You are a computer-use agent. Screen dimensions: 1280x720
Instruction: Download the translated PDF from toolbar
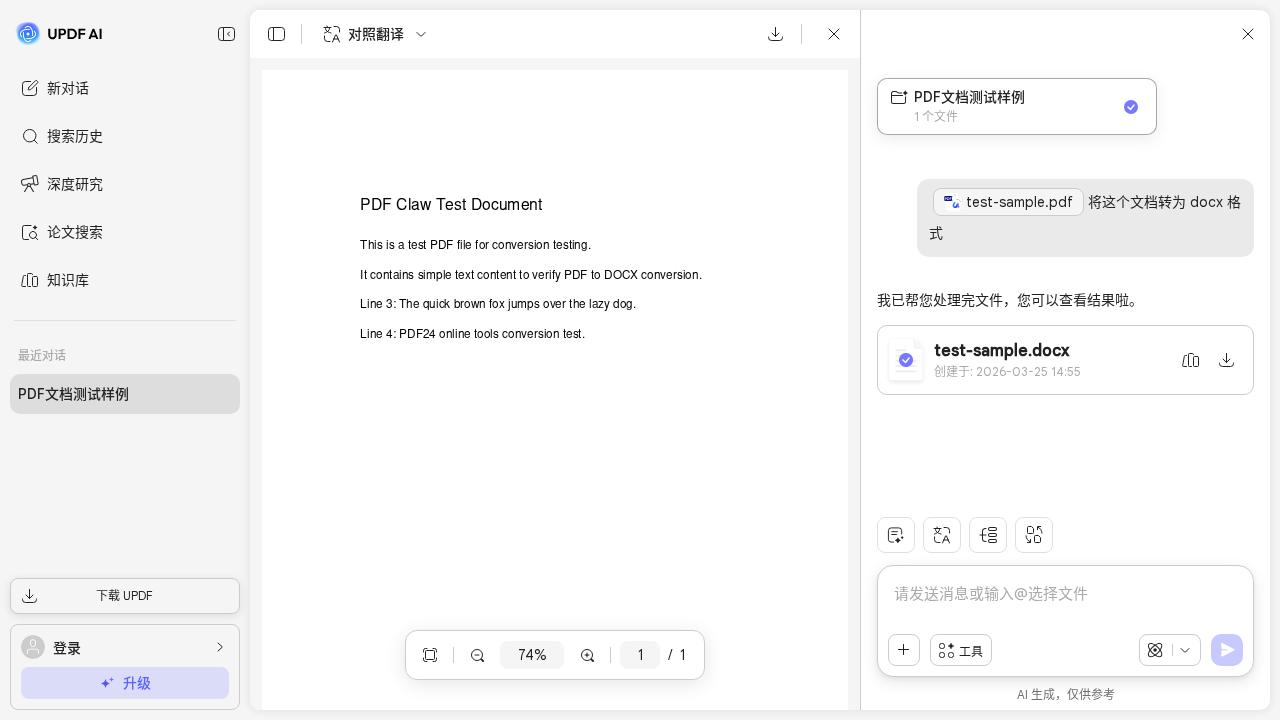coord(775,34)
